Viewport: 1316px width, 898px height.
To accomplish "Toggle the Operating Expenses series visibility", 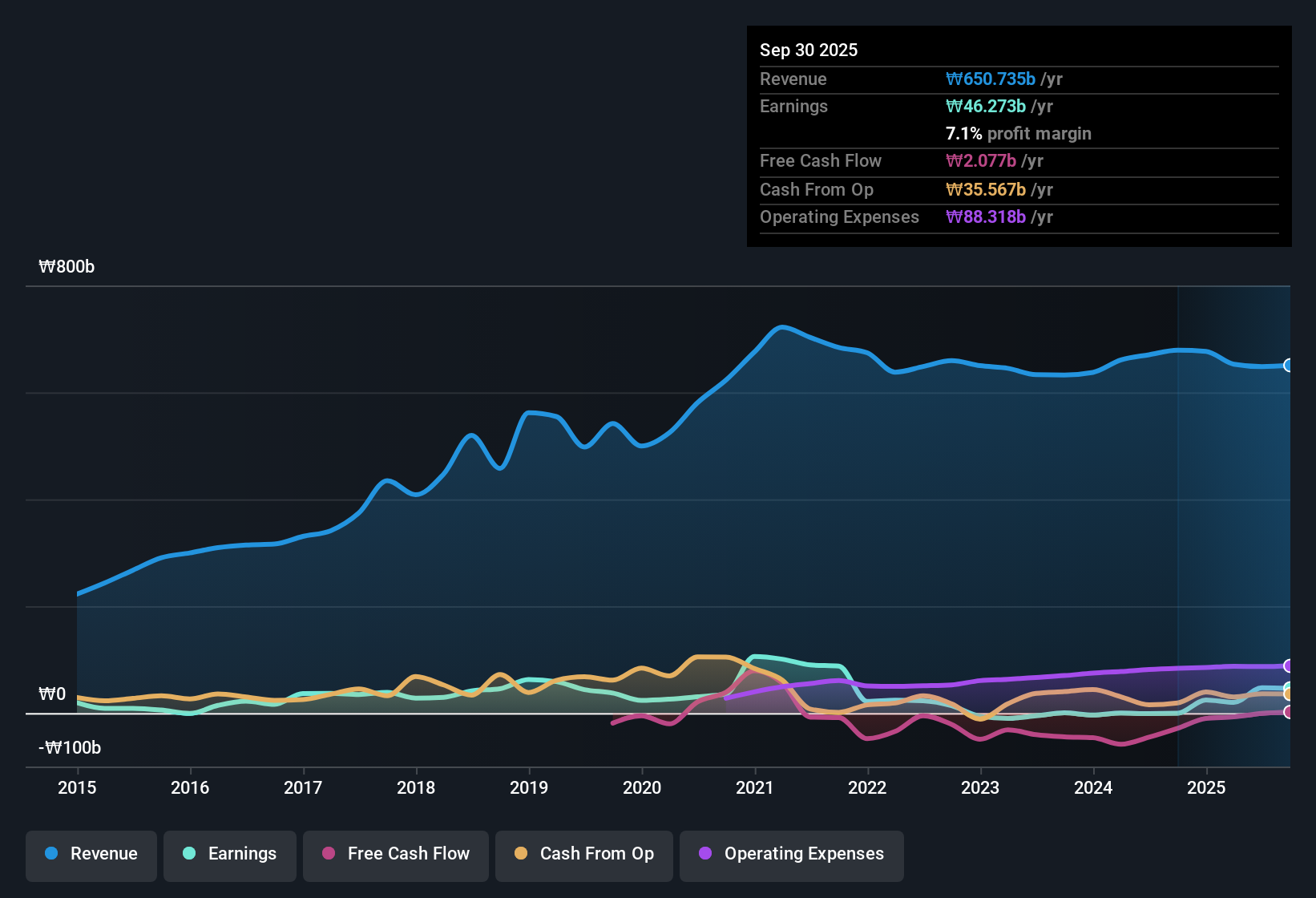I will coord(791,854).
